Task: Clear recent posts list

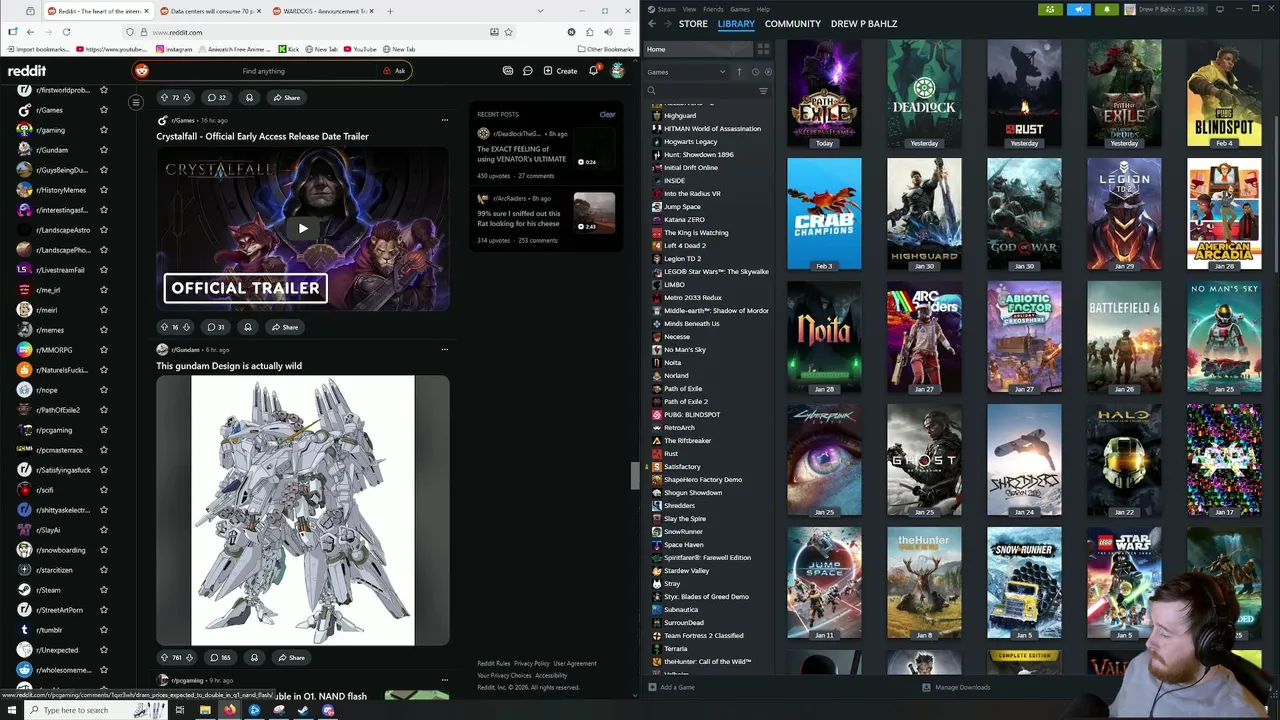Action: [607, 114]
